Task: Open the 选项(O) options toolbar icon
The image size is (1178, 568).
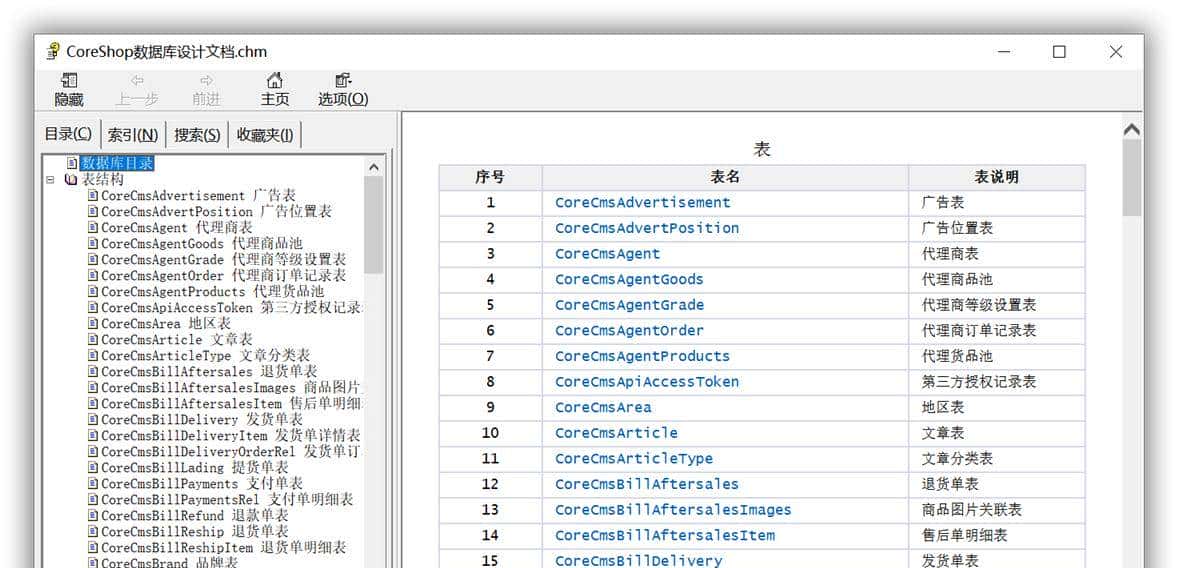Action: pos(343,80)
